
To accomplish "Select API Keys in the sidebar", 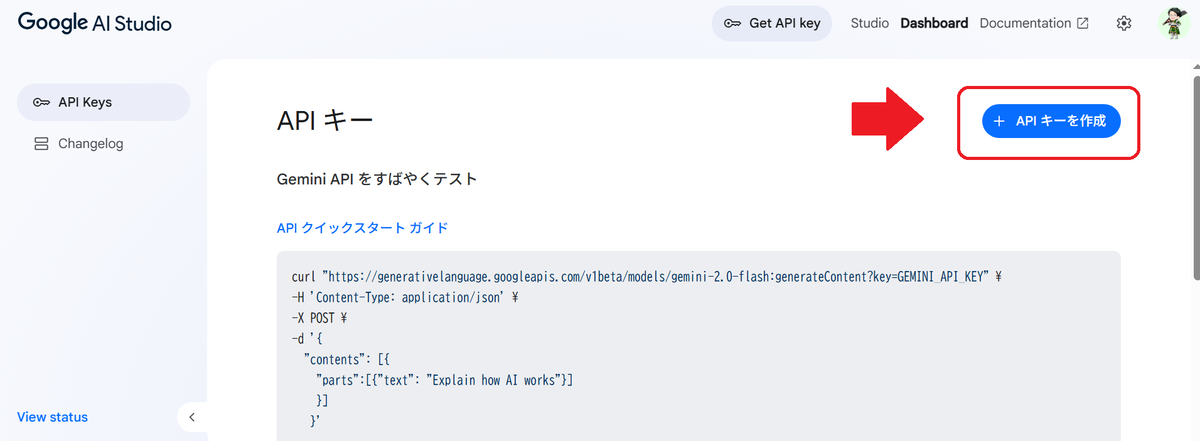I will pos(103,102).
